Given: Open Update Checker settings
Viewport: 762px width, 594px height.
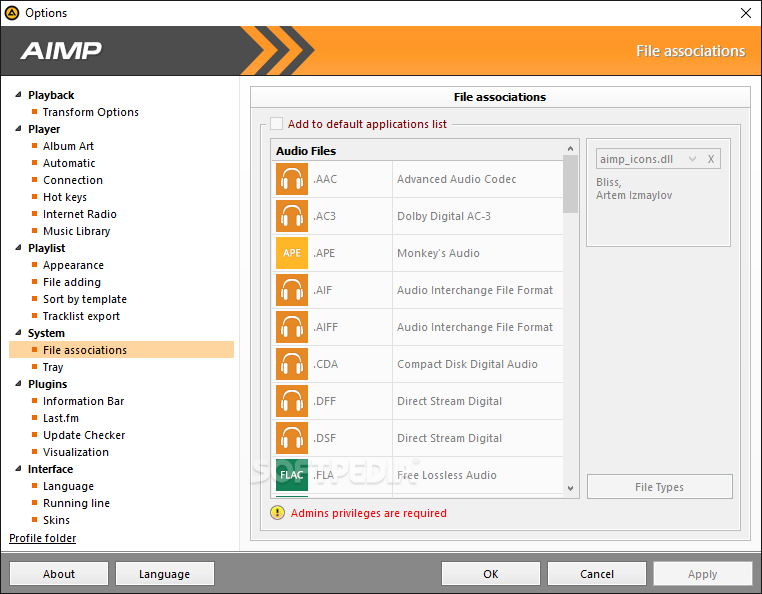Looking at the screenshot, I should point(84,436).
